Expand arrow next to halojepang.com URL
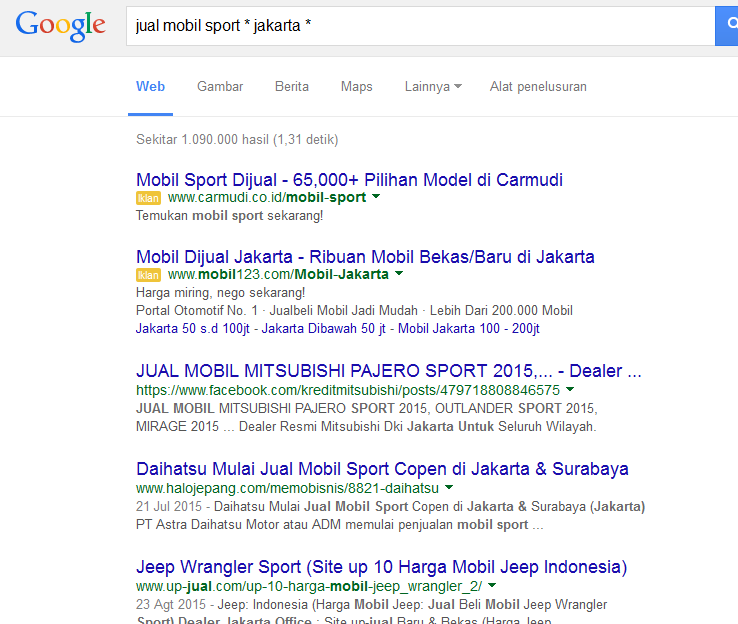738x624 pixels. pos(449,487)
